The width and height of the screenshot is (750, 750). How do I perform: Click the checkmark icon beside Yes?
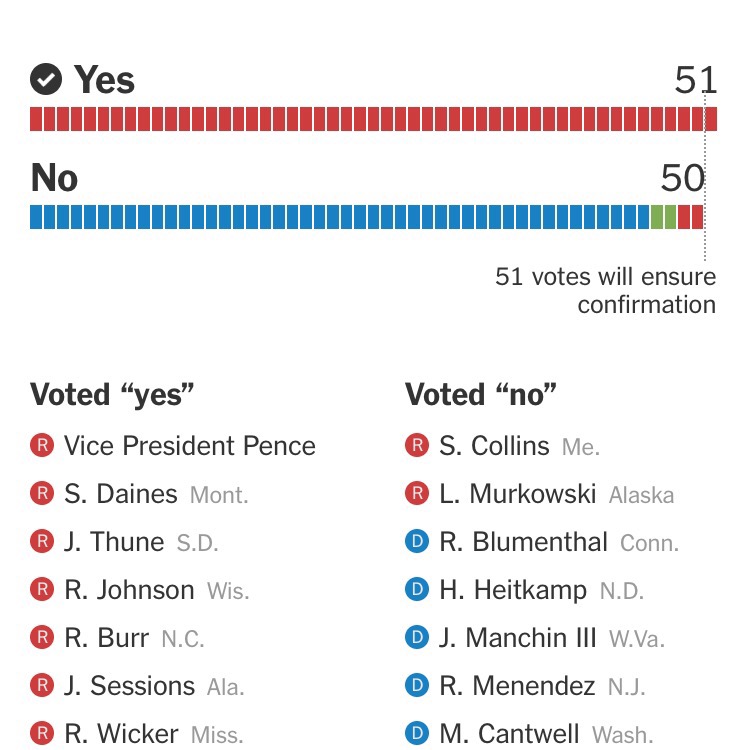(x=46, y=78)
